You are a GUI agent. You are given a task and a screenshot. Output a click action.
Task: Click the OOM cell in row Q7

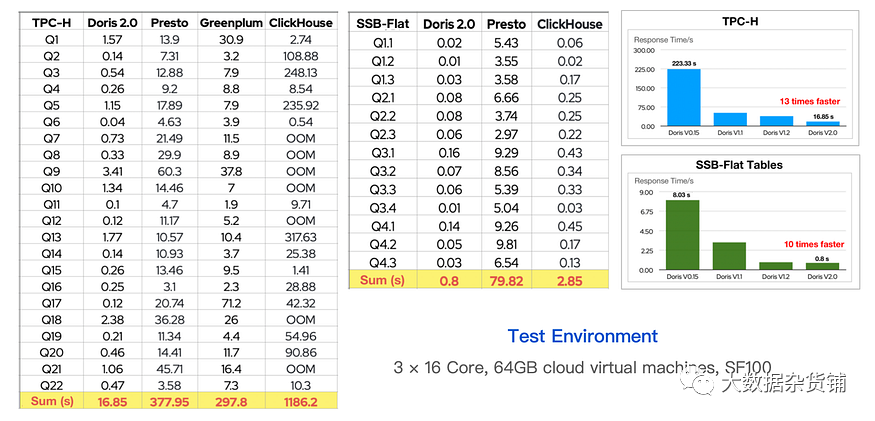301,138
